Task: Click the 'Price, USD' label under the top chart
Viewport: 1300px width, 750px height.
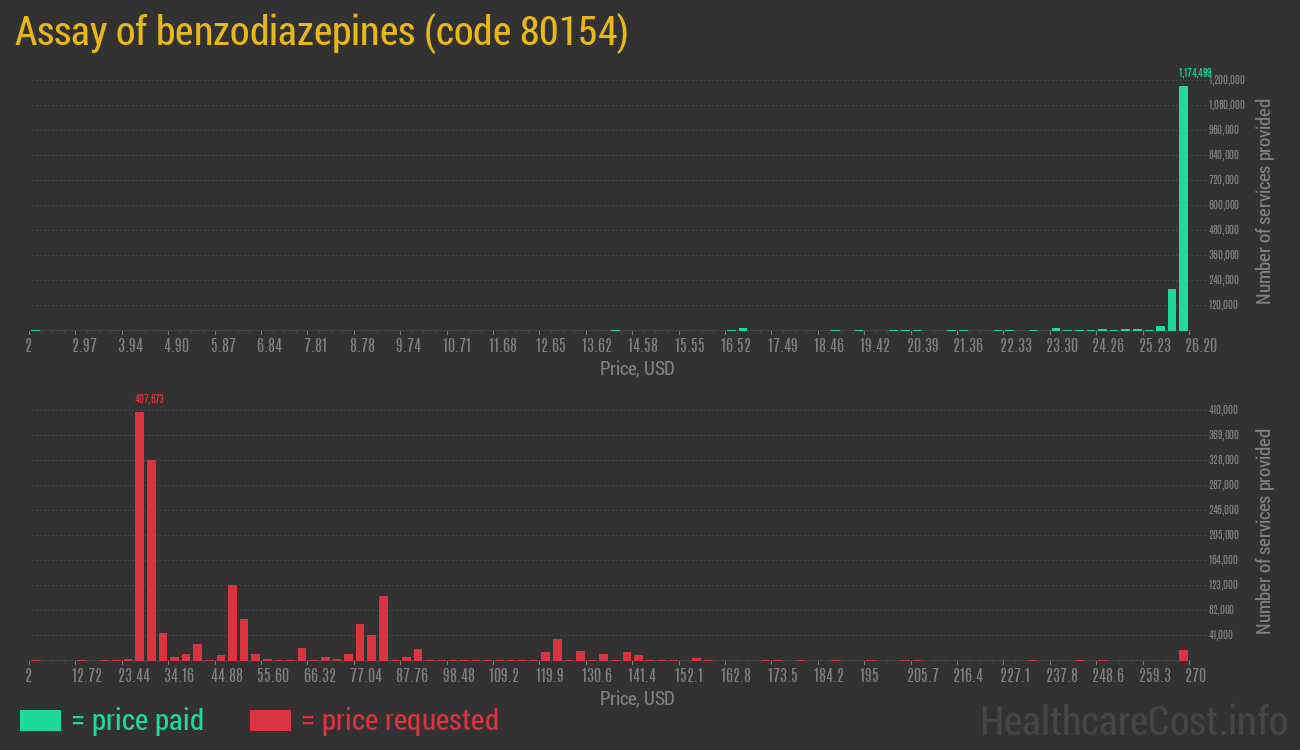Action: pyautogui.click(x=637, y=369)
